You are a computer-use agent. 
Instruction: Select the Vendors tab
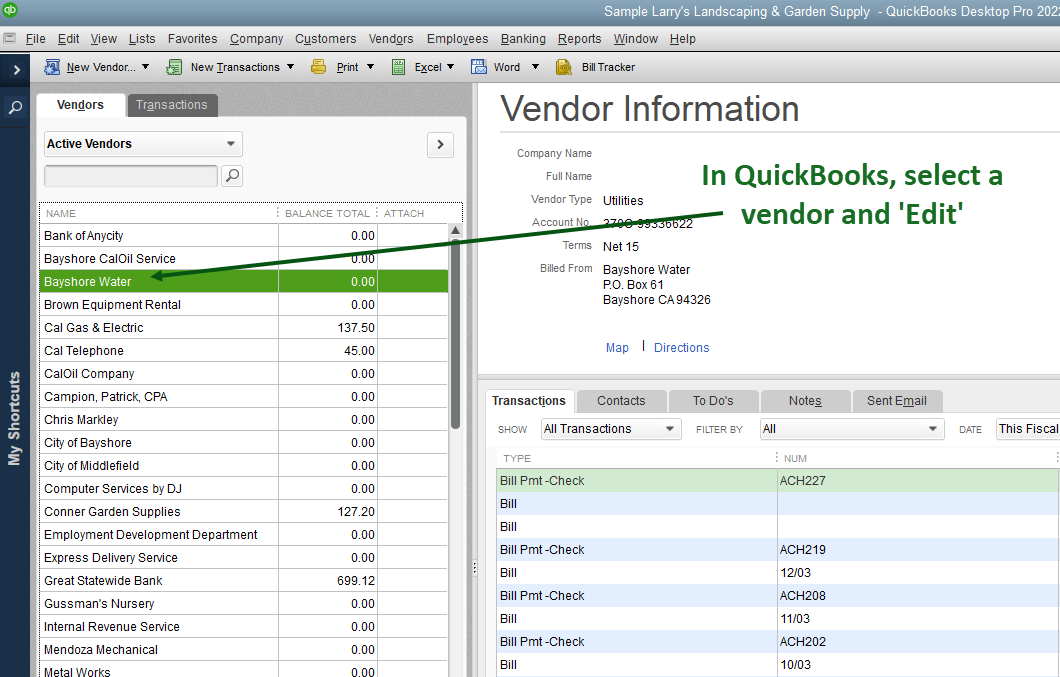click(x=80, y=105)
